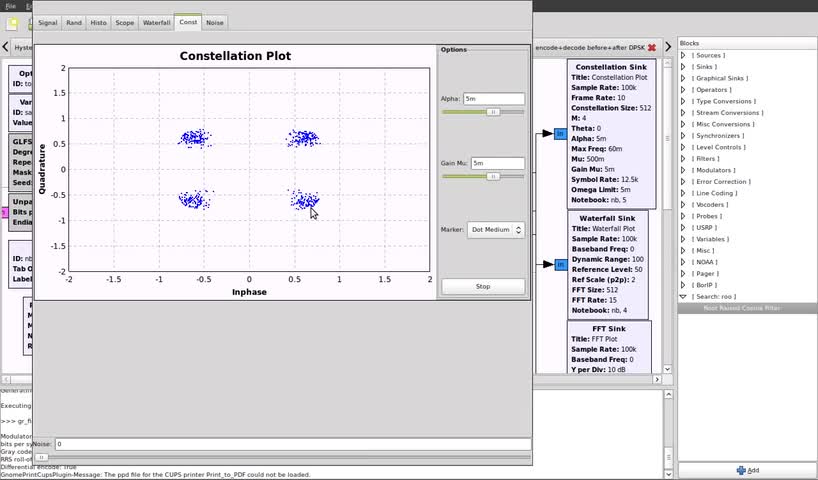The image size is (818, 480).
Task: Open the Noise tab
Action: click(x=214, y=23)
